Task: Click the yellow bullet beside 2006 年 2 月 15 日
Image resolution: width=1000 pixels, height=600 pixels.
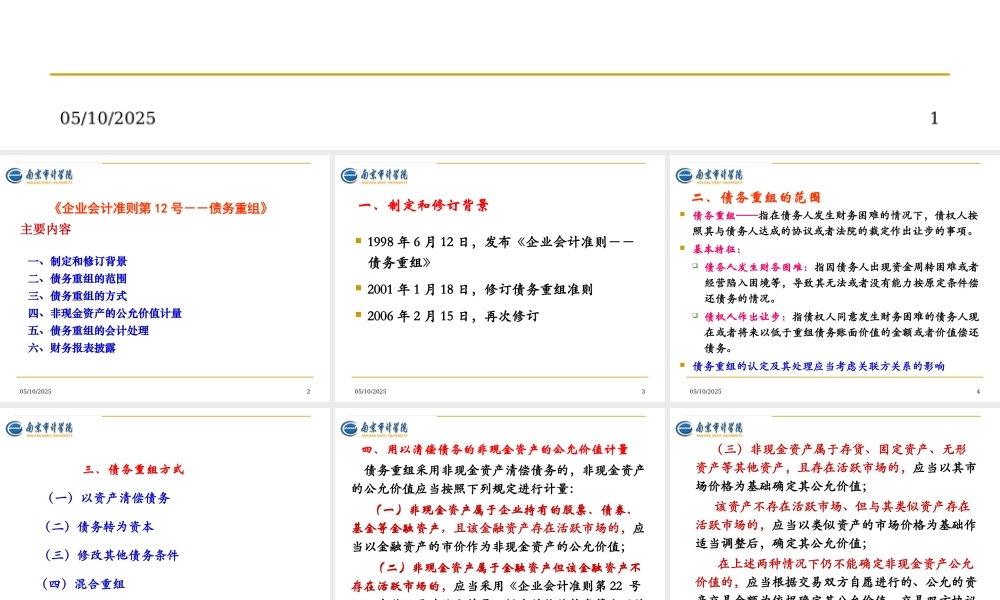Action: pos(359,315)
